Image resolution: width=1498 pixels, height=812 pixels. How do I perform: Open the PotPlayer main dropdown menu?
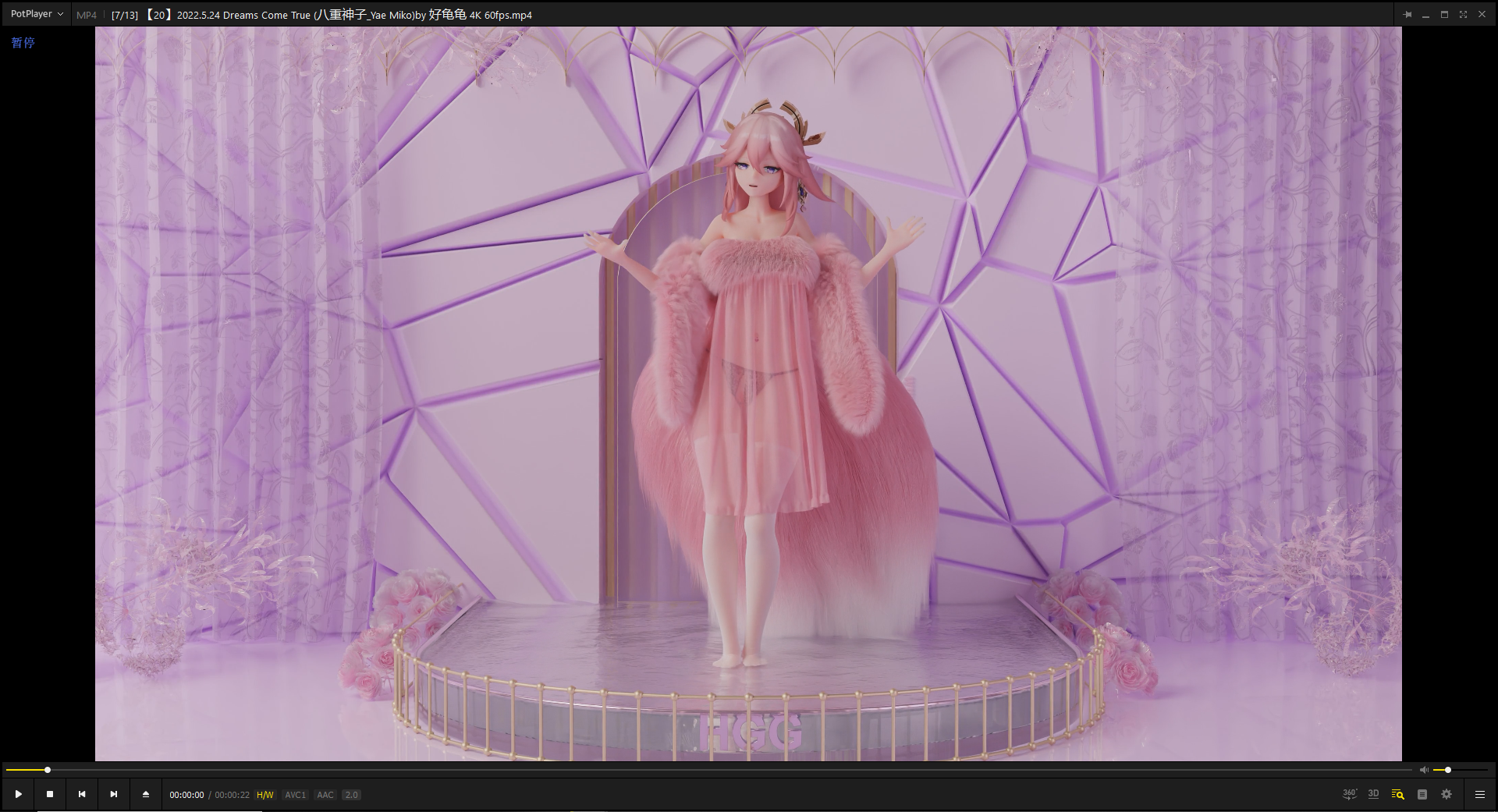click(x=37, y=14)
